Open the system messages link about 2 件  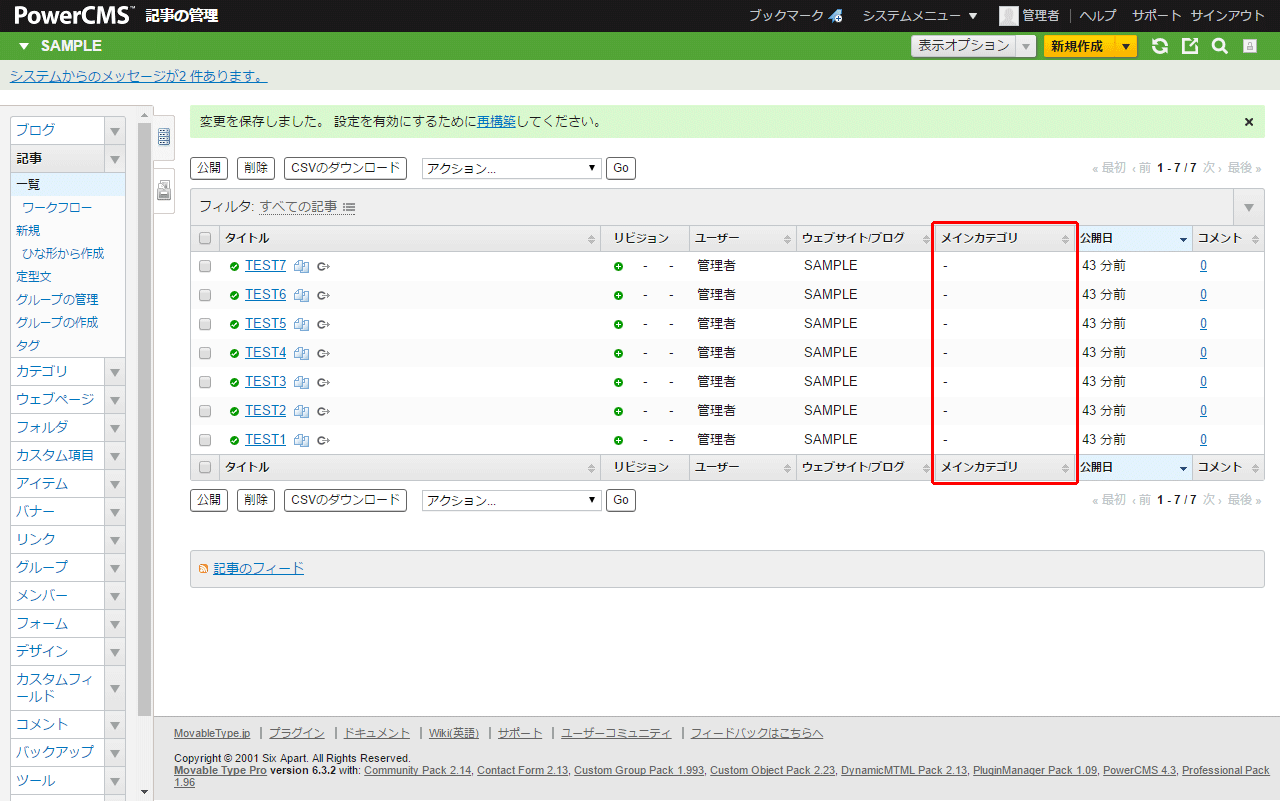(138, 76)
